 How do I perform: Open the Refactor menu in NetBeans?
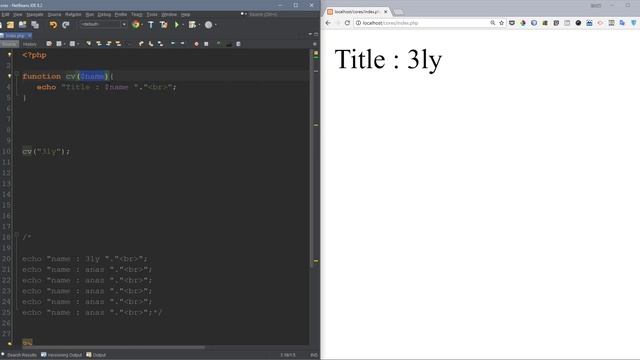point(73,14)
